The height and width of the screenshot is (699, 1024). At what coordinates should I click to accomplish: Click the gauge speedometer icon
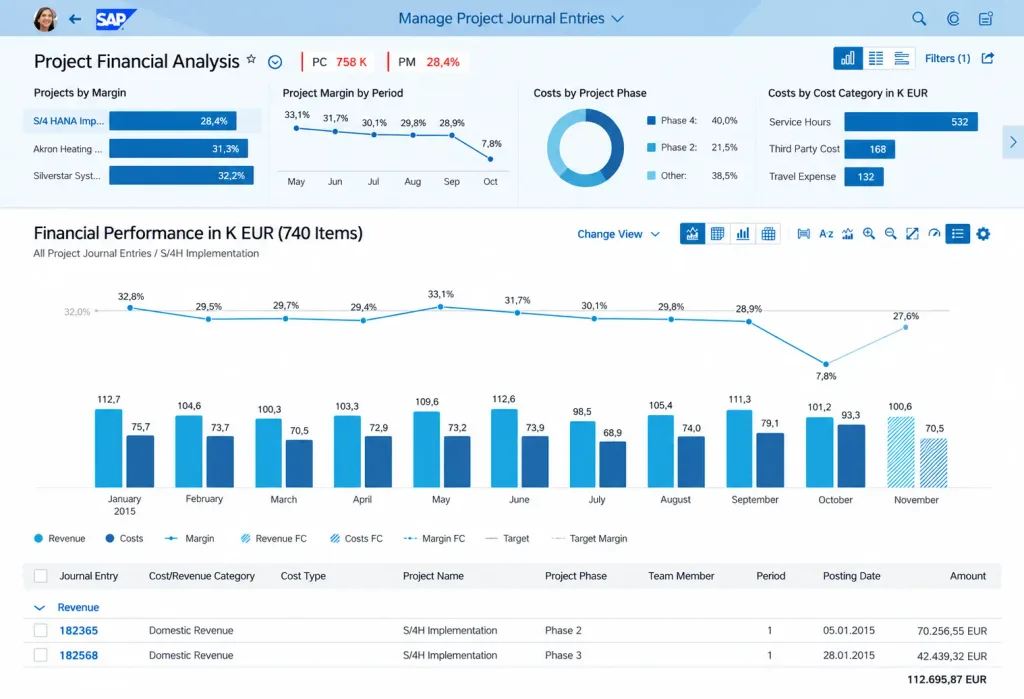click(x=934, y=233)
